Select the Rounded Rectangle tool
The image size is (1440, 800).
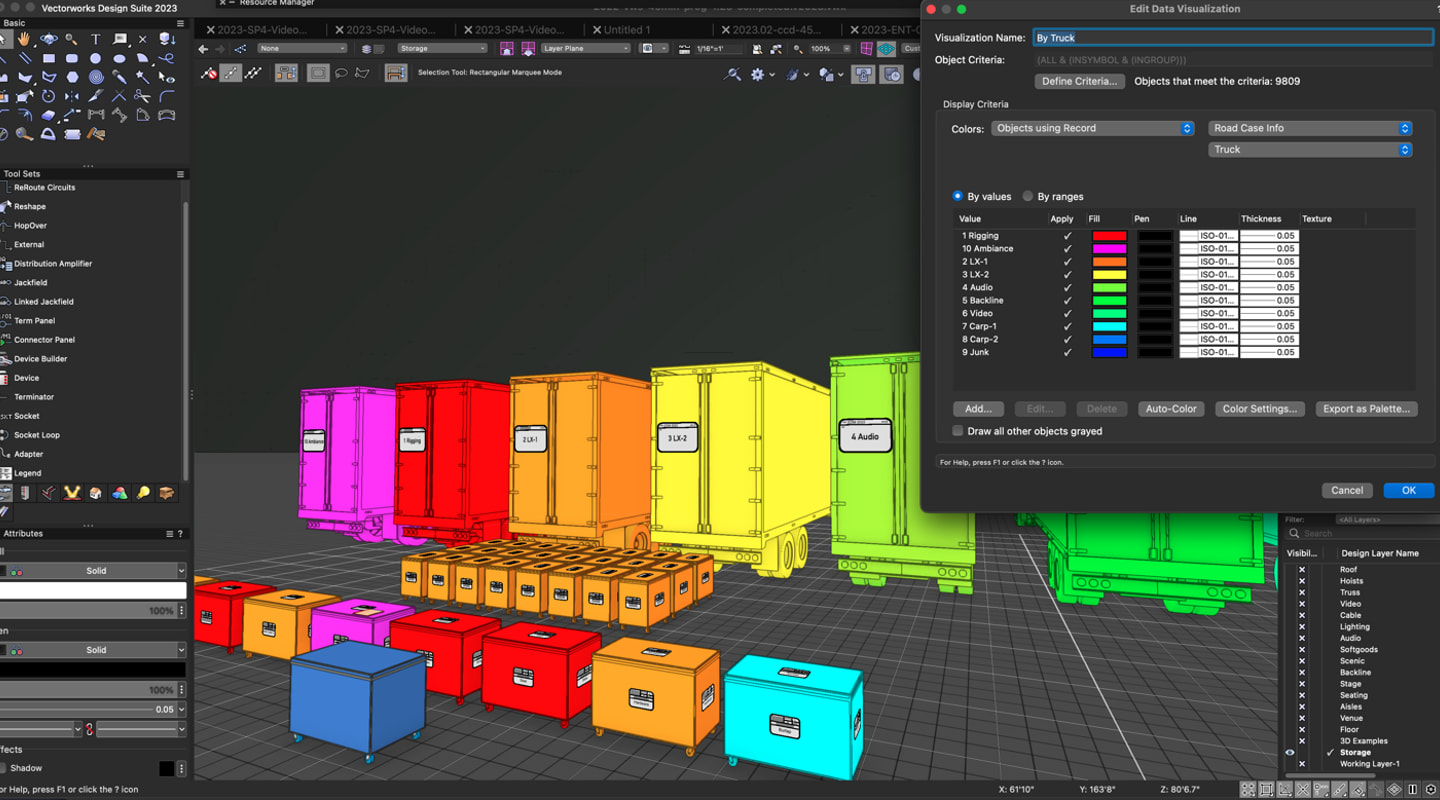pyautogui.click(x=72, y=58)
